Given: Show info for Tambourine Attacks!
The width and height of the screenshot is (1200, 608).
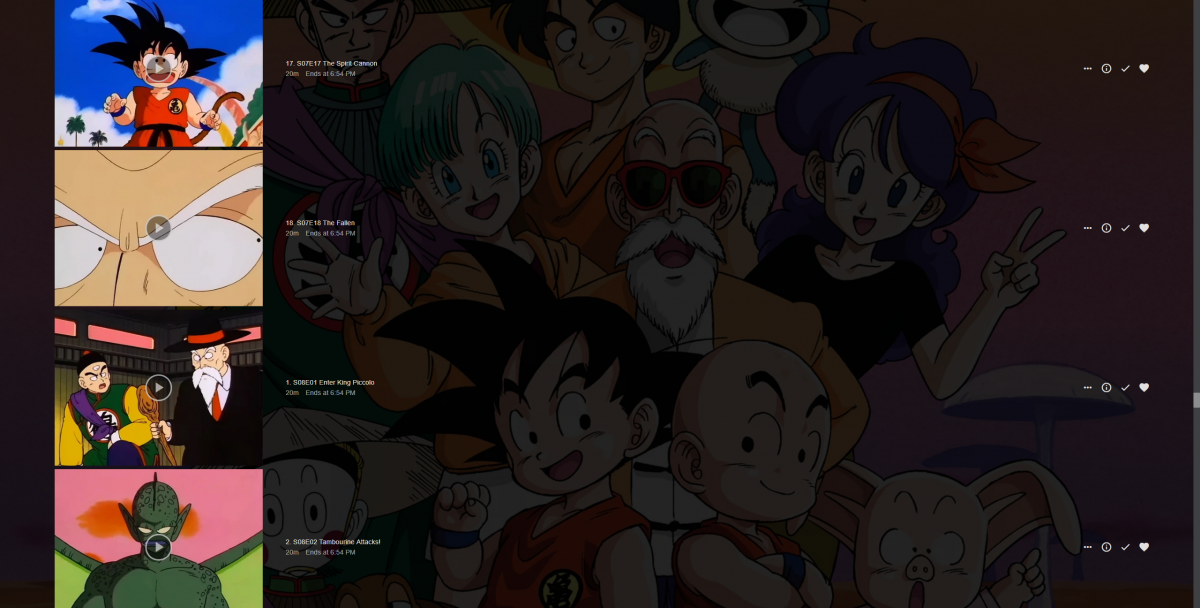Looking at the screenshot, I should pyautogui.click(x=1106, y=547).
